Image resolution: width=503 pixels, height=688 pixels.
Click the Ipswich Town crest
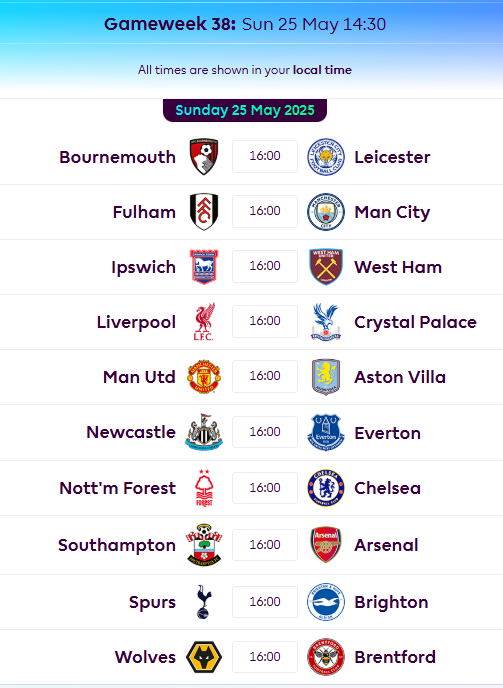point(204,267)
